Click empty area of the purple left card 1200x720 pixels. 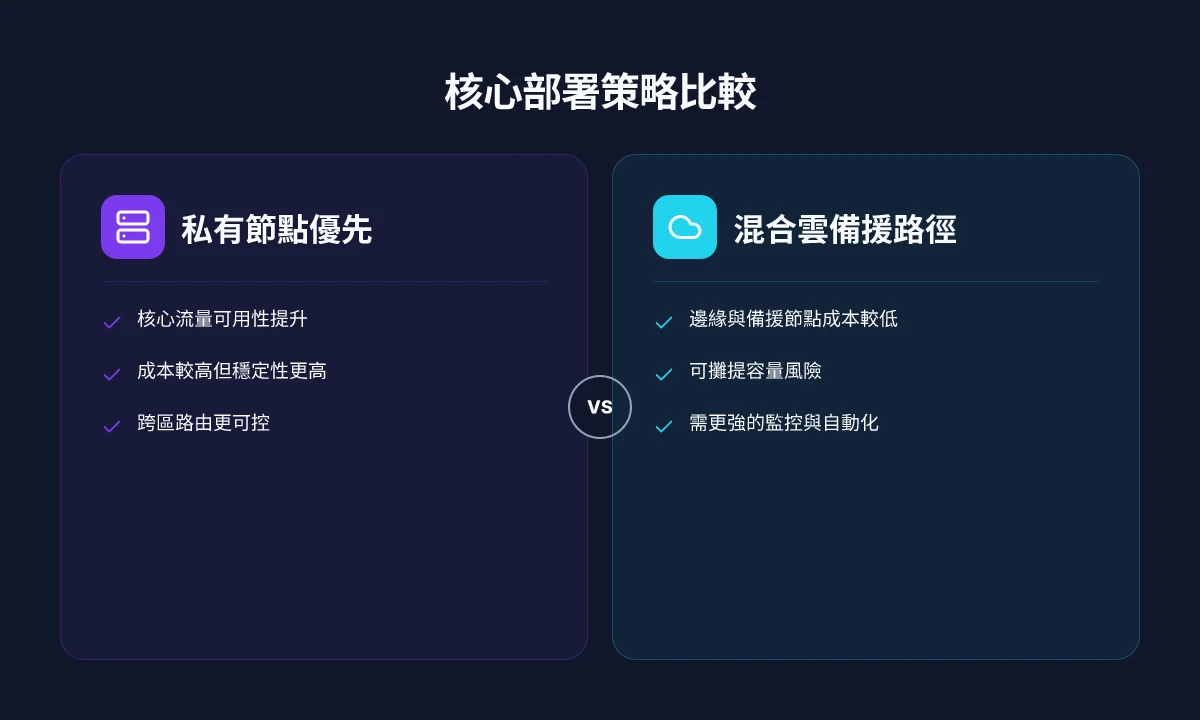(x=323, y=550)
